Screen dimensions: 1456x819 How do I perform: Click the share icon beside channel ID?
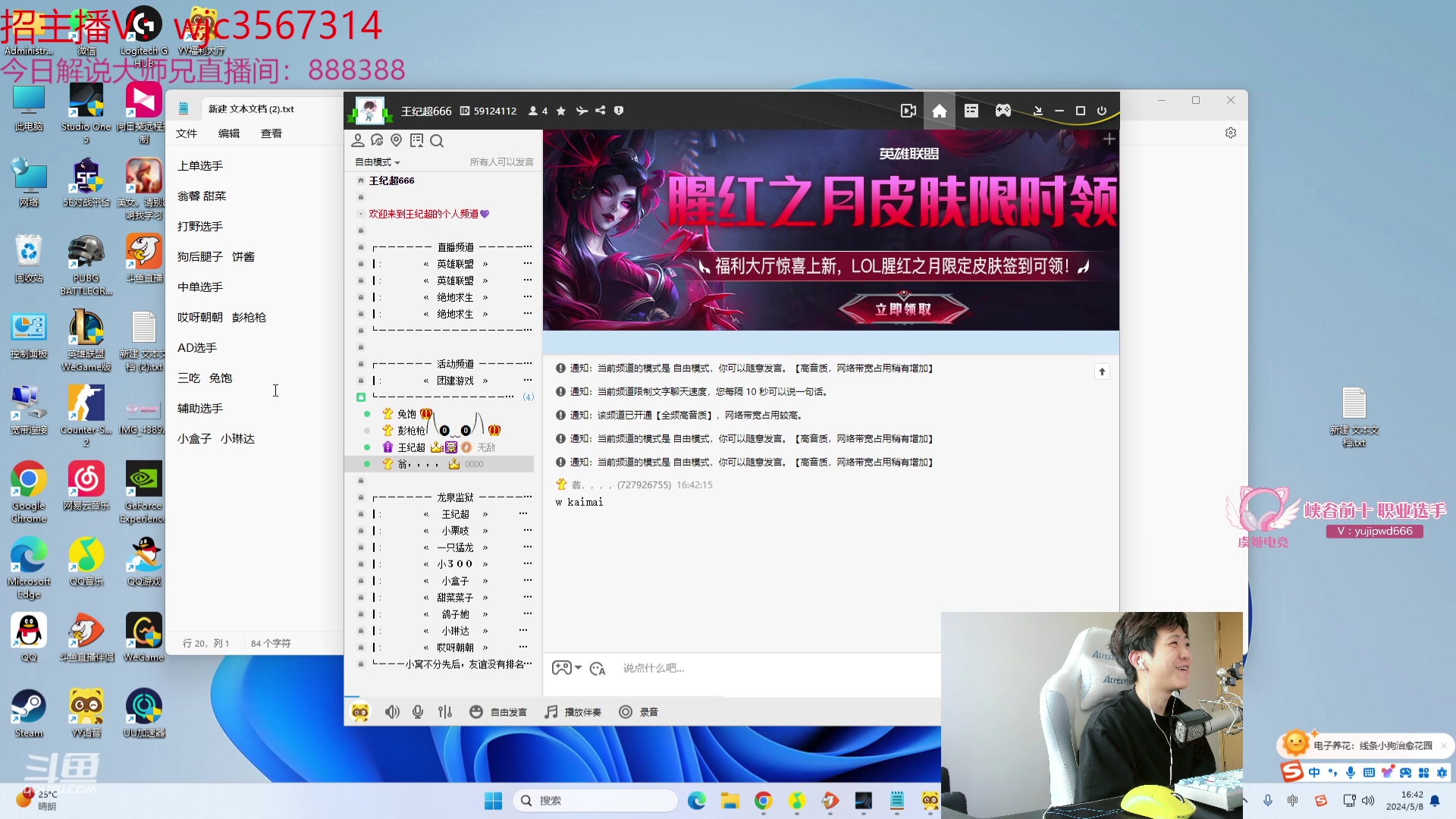pos(601,111)
